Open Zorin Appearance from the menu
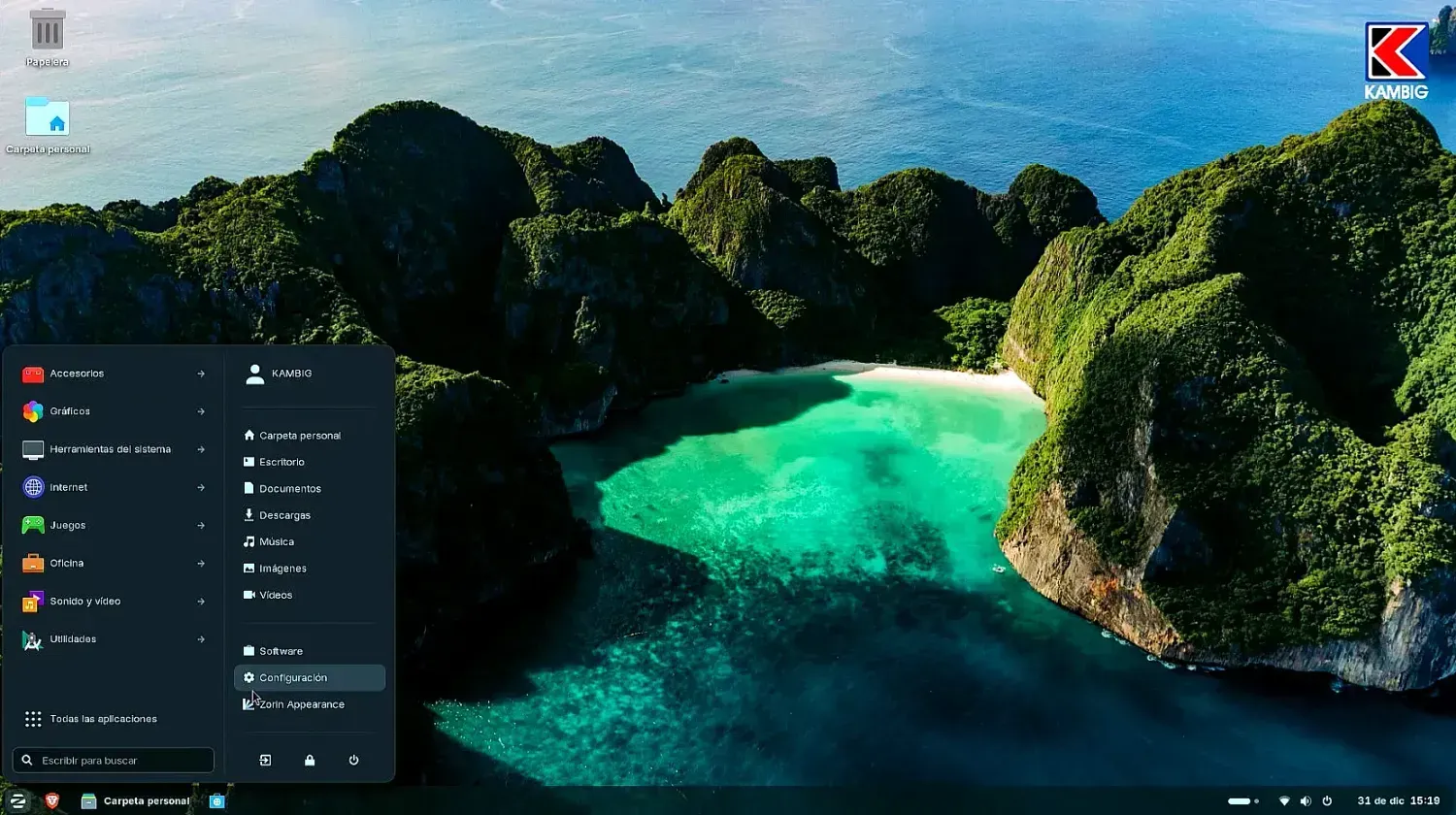 (x=301, y=703)
